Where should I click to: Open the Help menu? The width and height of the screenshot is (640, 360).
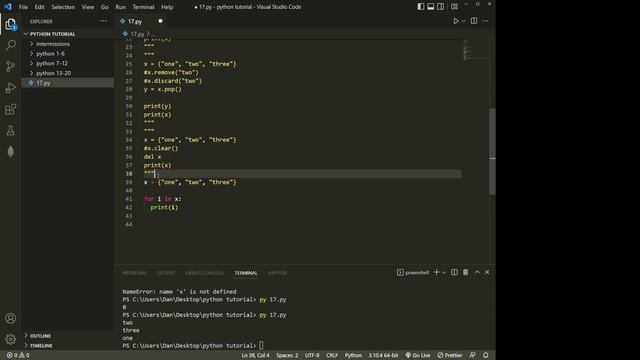click(x=167, y=7)
